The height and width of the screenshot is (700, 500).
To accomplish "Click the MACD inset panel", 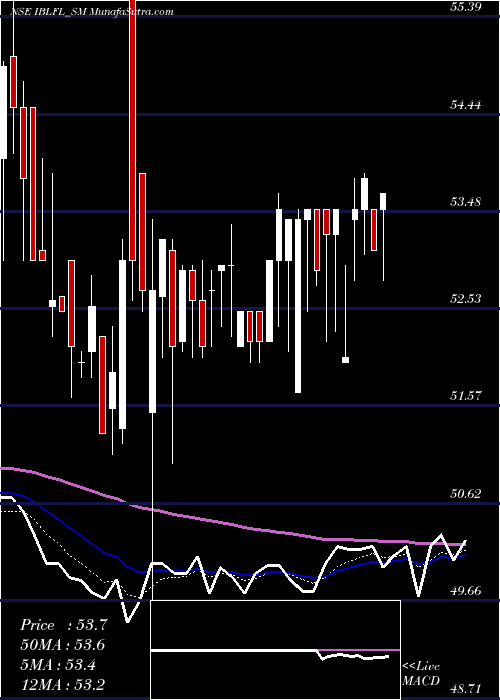I will [x=275, y=650].
